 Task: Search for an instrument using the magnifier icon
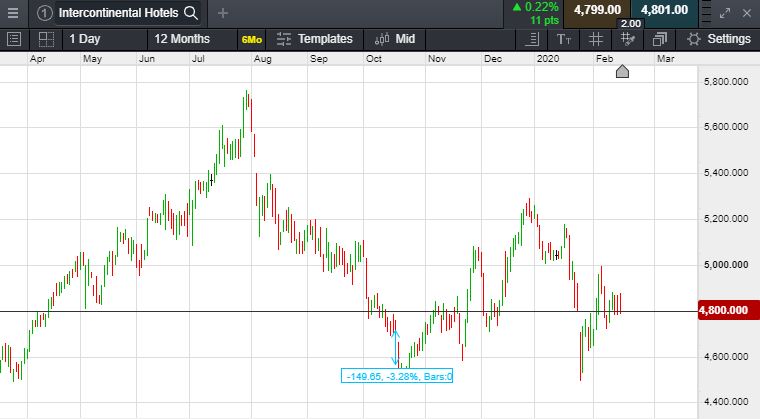191,13
